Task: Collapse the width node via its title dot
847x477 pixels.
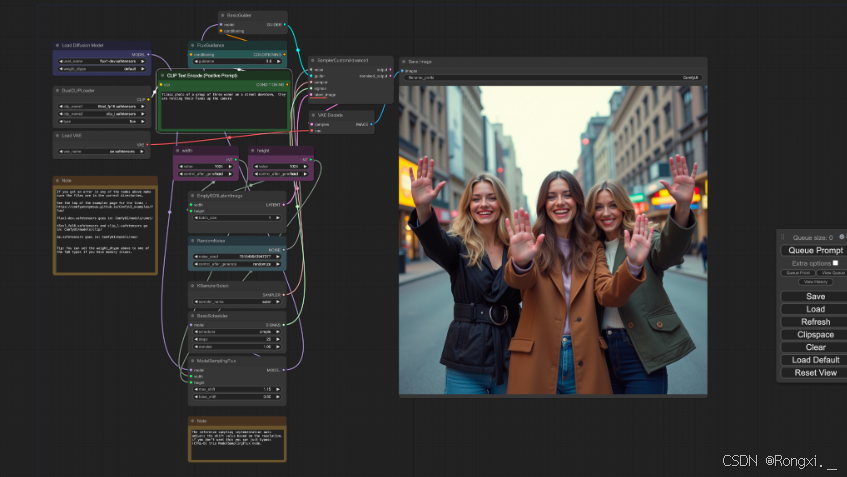Action: (177, 151)
